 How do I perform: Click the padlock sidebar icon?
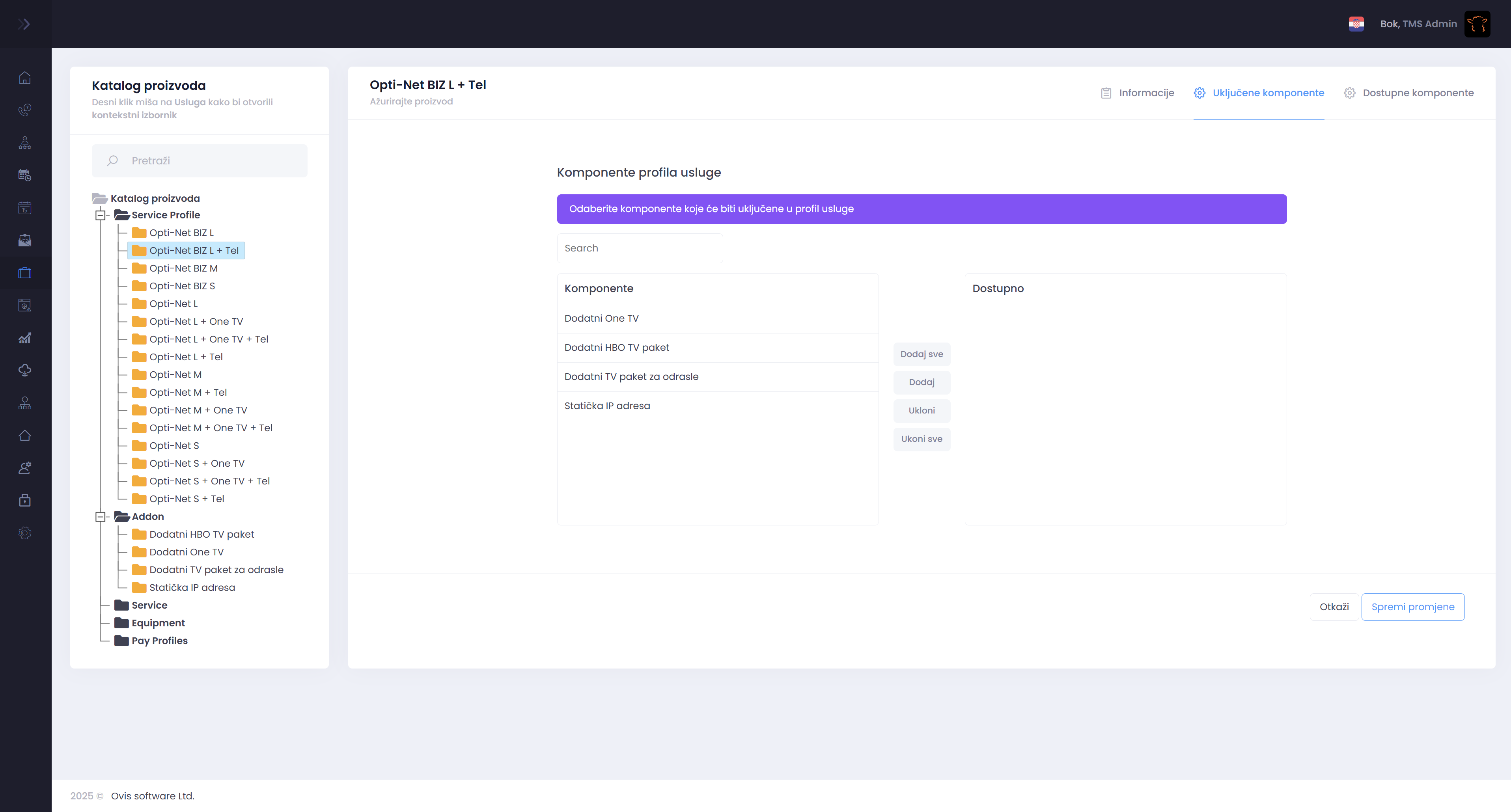click(x=24, y=500)
